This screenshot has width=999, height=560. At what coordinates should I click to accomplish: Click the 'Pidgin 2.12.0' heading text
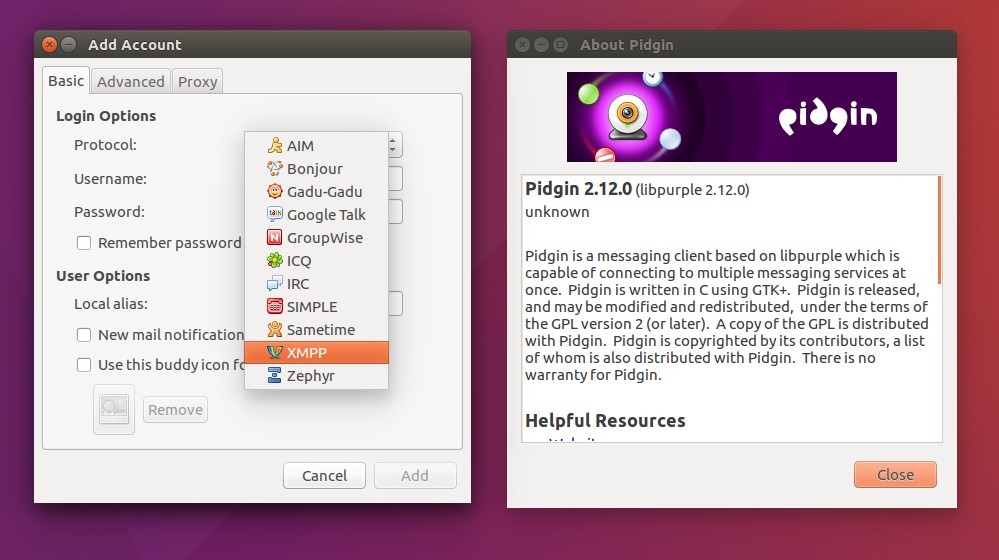point(579,189)
